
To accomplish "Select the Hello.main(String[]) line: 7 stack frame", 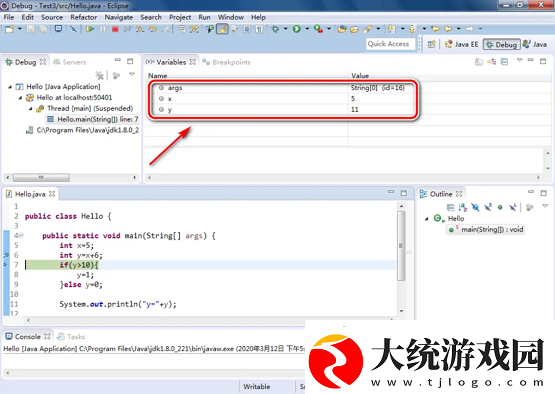I will tap(93, 119).
